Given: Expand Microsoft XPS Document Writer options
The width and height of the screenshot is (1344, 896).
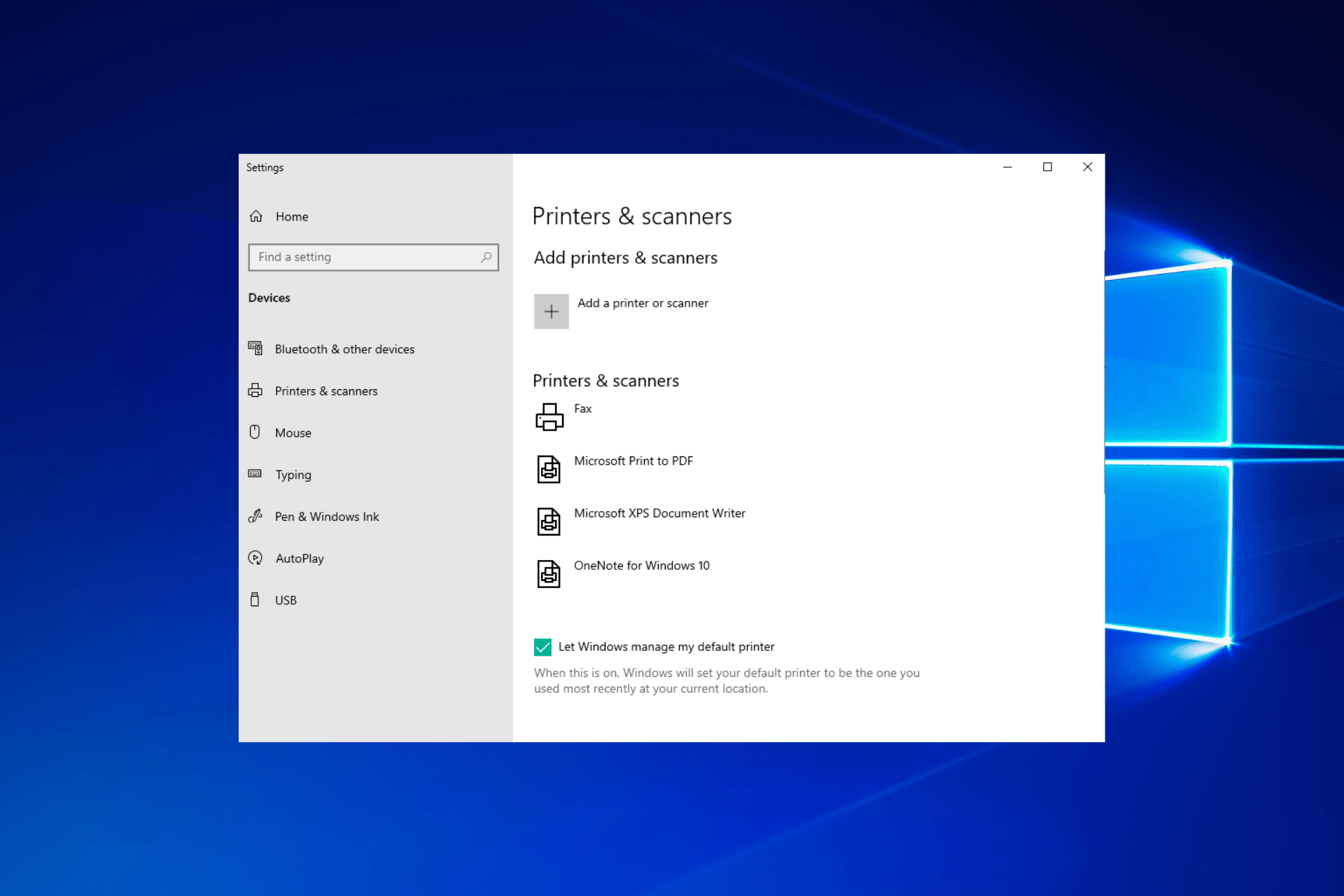Looking at the screenshot, I should point(659,521).
